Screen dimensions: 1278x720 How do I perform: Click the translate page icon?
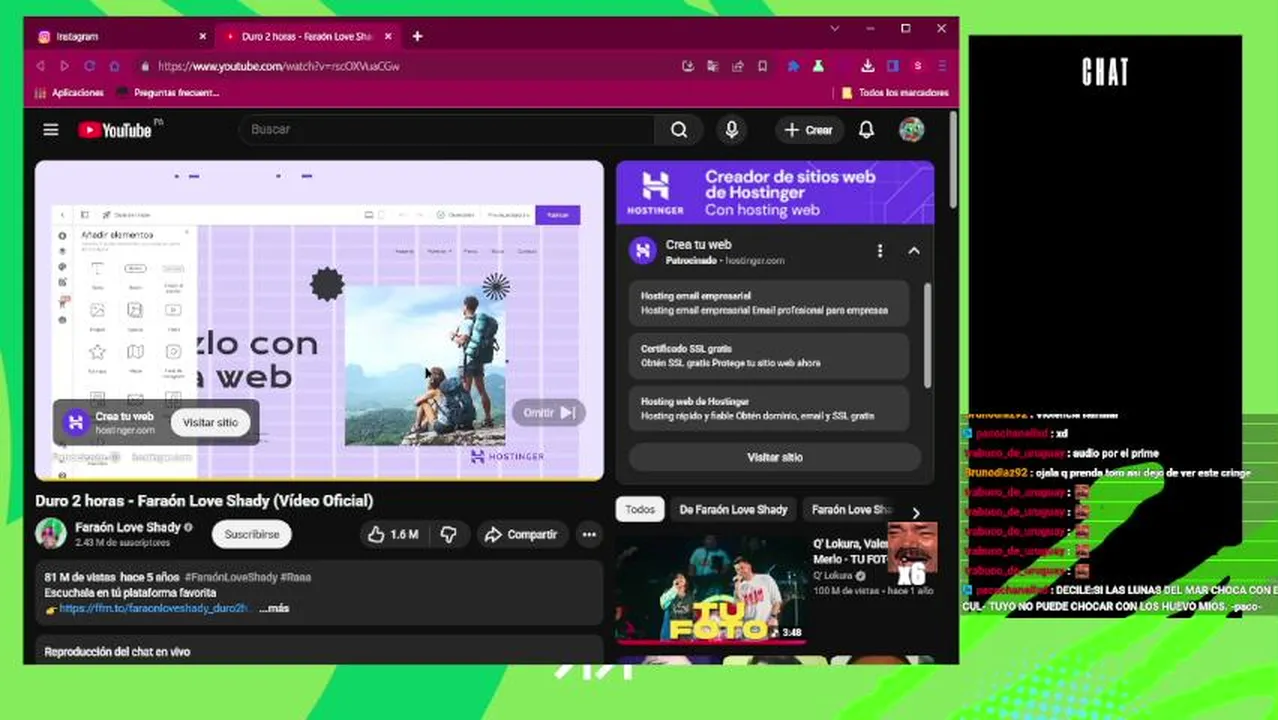pos(713,66)
